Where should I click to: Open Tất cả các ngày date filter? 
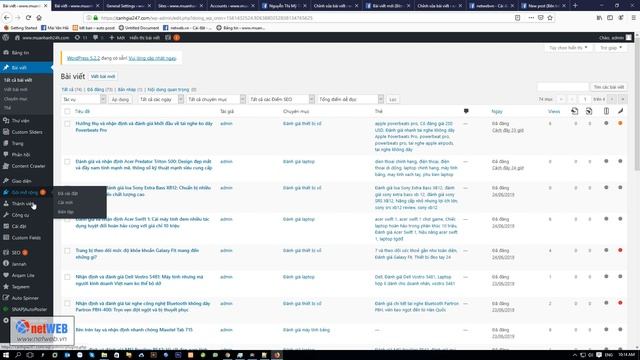click(x=160, y=99)
